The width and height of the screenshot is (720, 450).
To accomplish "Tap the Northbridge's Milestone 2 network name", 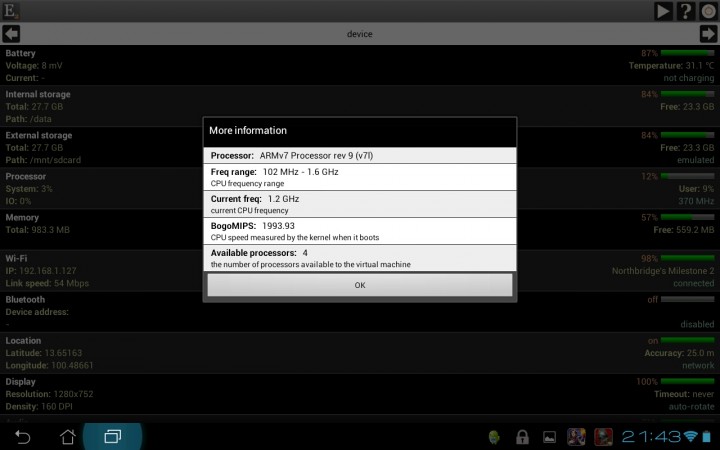I will [x=663, y=271].
